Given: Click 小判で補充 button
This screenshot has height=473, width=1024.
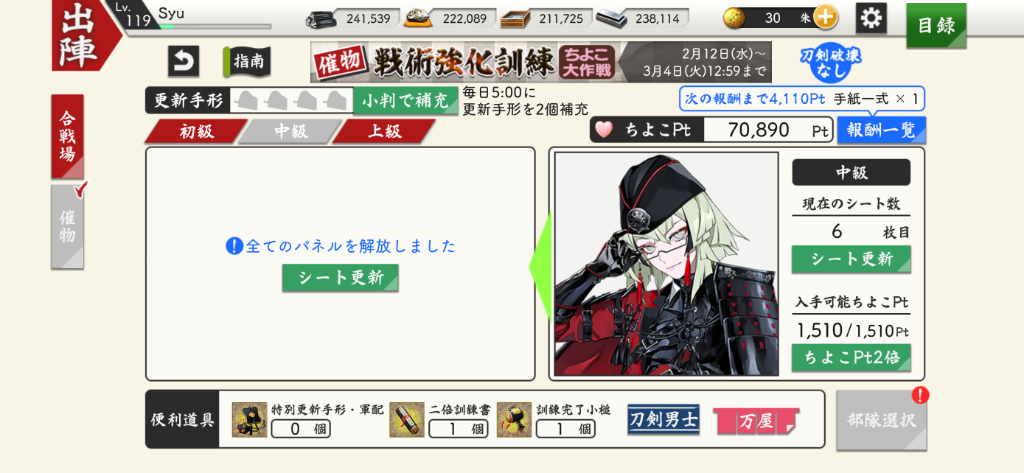Looking at the screenshot, I should coord(406,101).
